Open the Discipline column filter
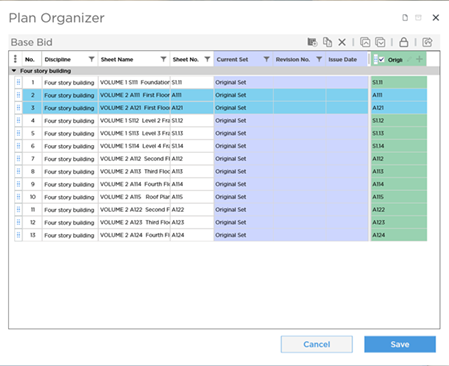Viewport: 449px width, 366px height. (91, 59)
